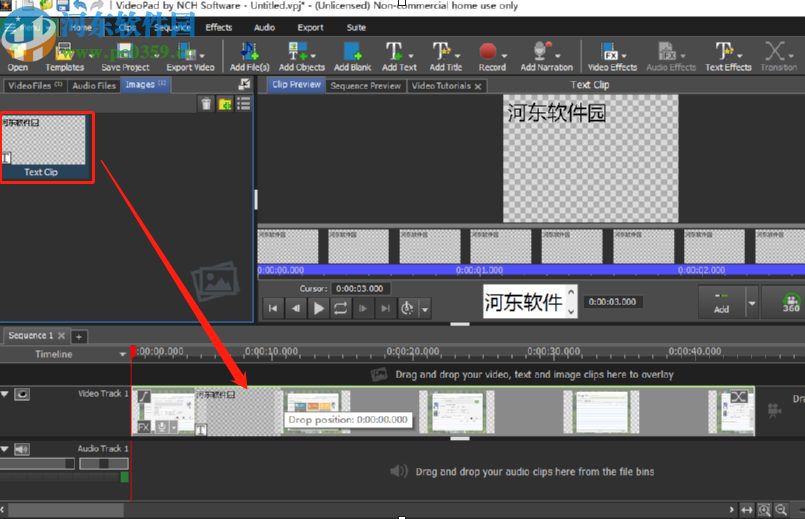Collapse Video Track 1 triangle

pyautogui.click(x=5, y=394)
